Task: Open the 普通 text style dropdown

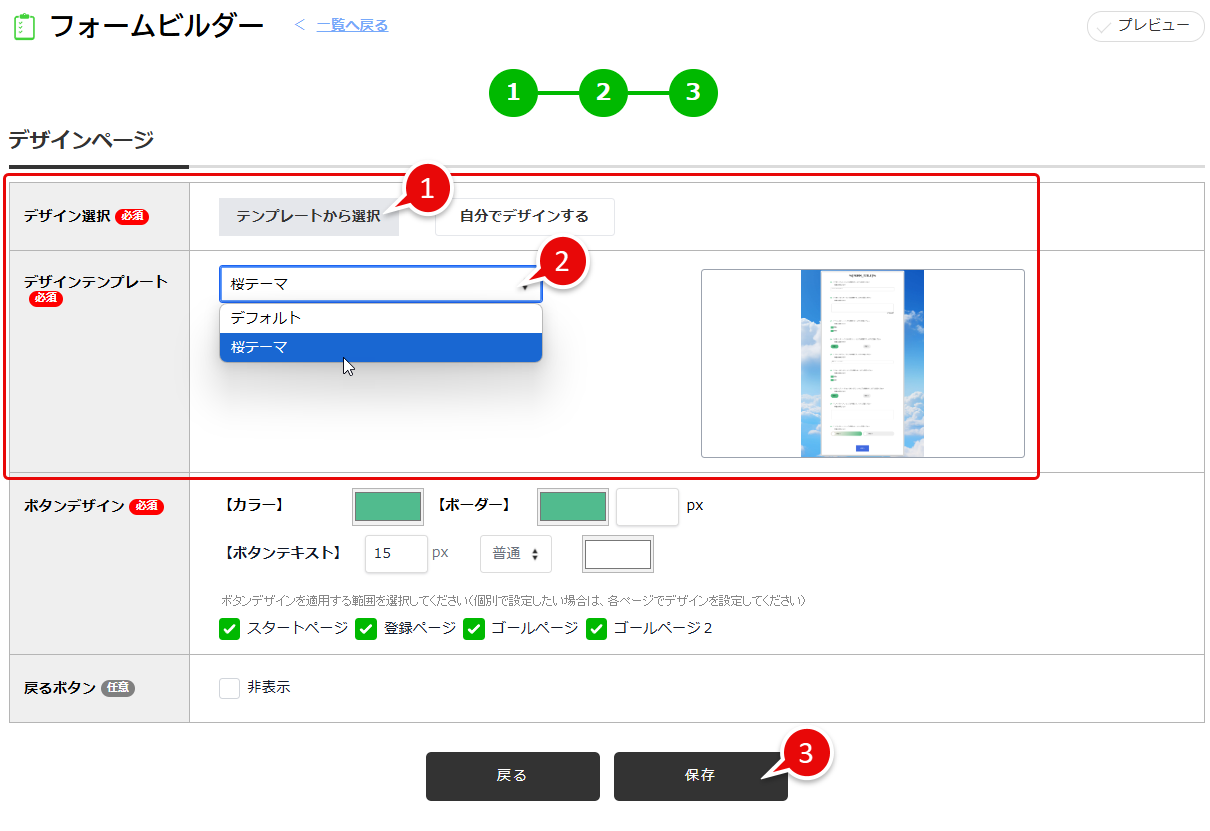Action: [x=516, y=553]
